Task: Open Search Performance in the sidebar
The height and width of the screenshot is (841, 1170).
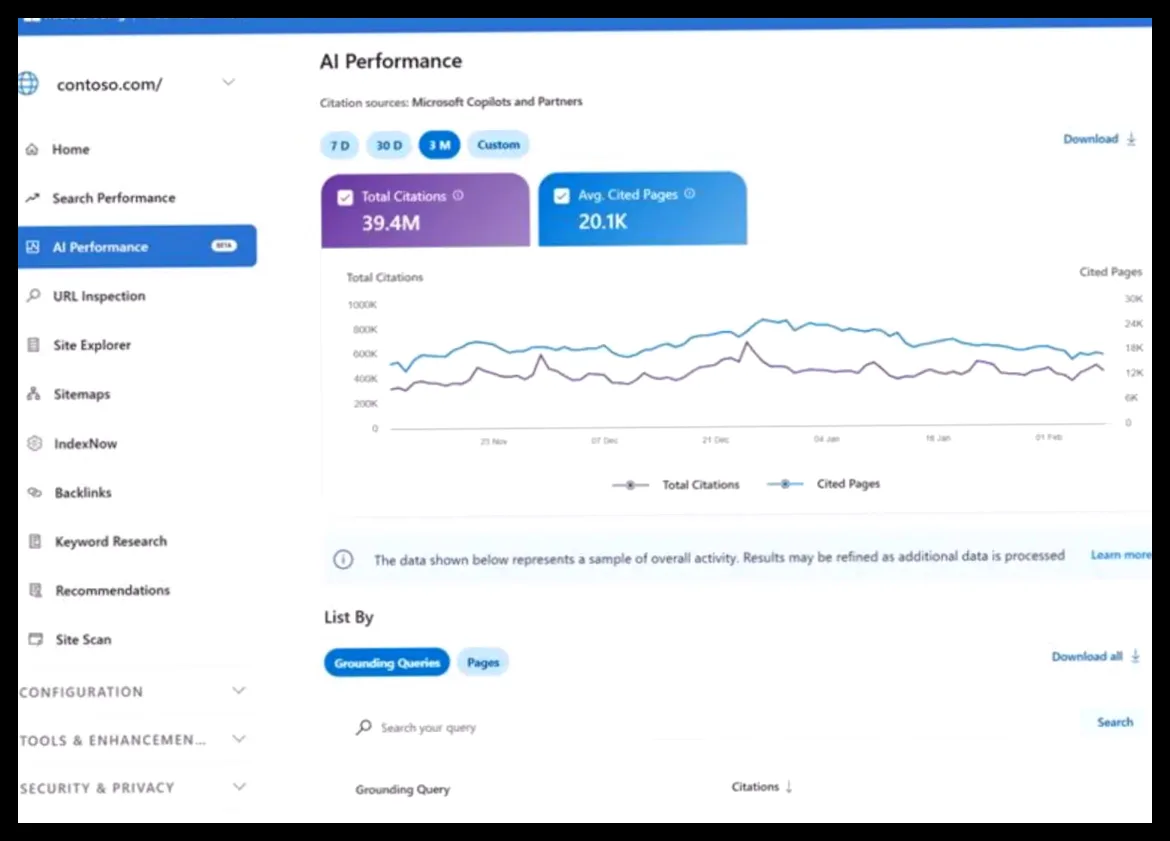Action: pyautogui.click(x=113, y=198)
